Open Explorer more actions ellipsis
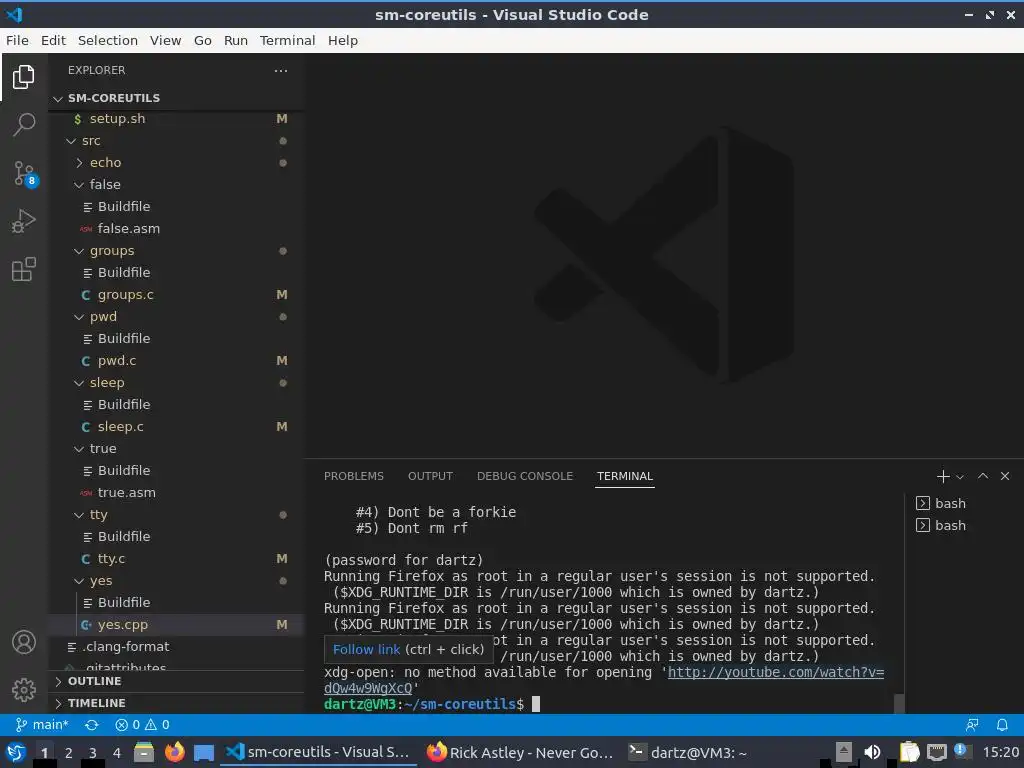Viewport: 1024px width, 768px height. (x=281, y=71)
